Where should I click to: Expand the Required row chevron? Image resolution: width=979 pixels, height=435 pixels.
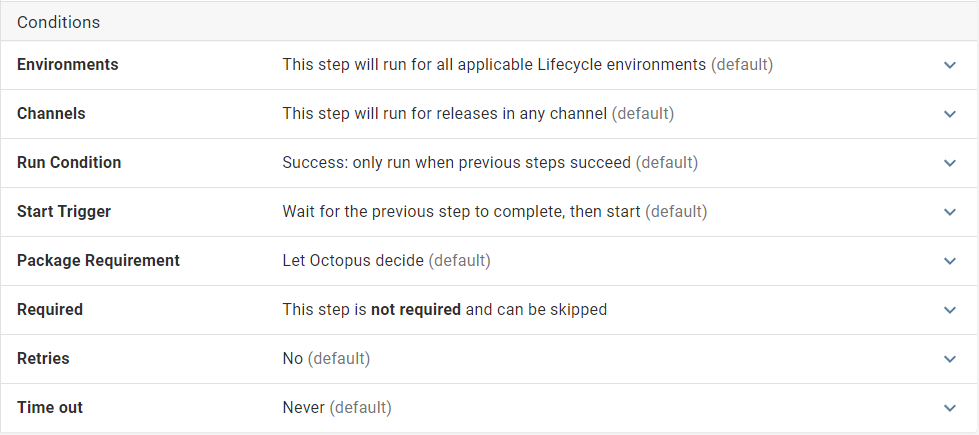(x=950, y=310)
